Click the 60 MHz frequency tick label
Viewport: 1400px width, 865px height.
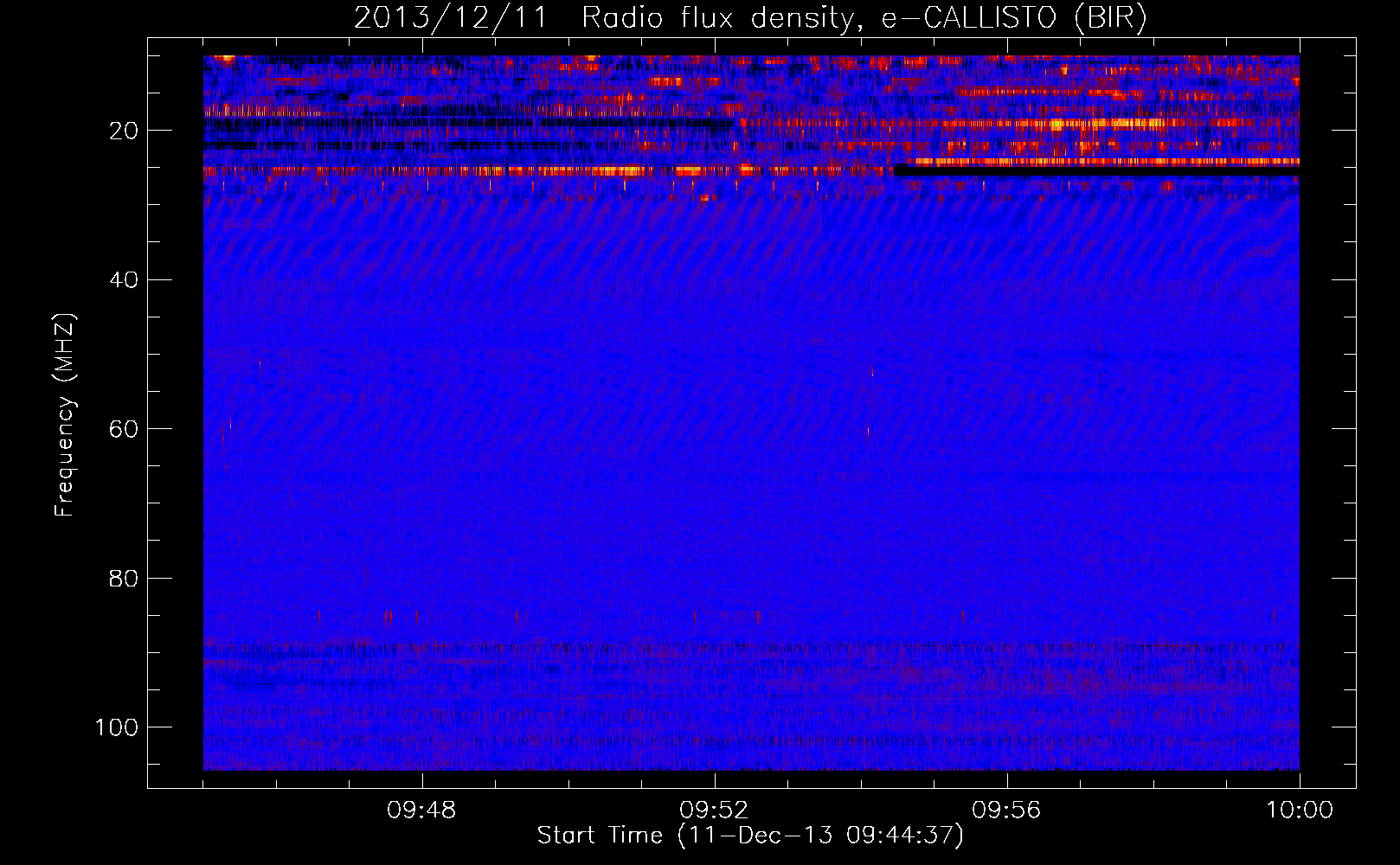(124, 429)
